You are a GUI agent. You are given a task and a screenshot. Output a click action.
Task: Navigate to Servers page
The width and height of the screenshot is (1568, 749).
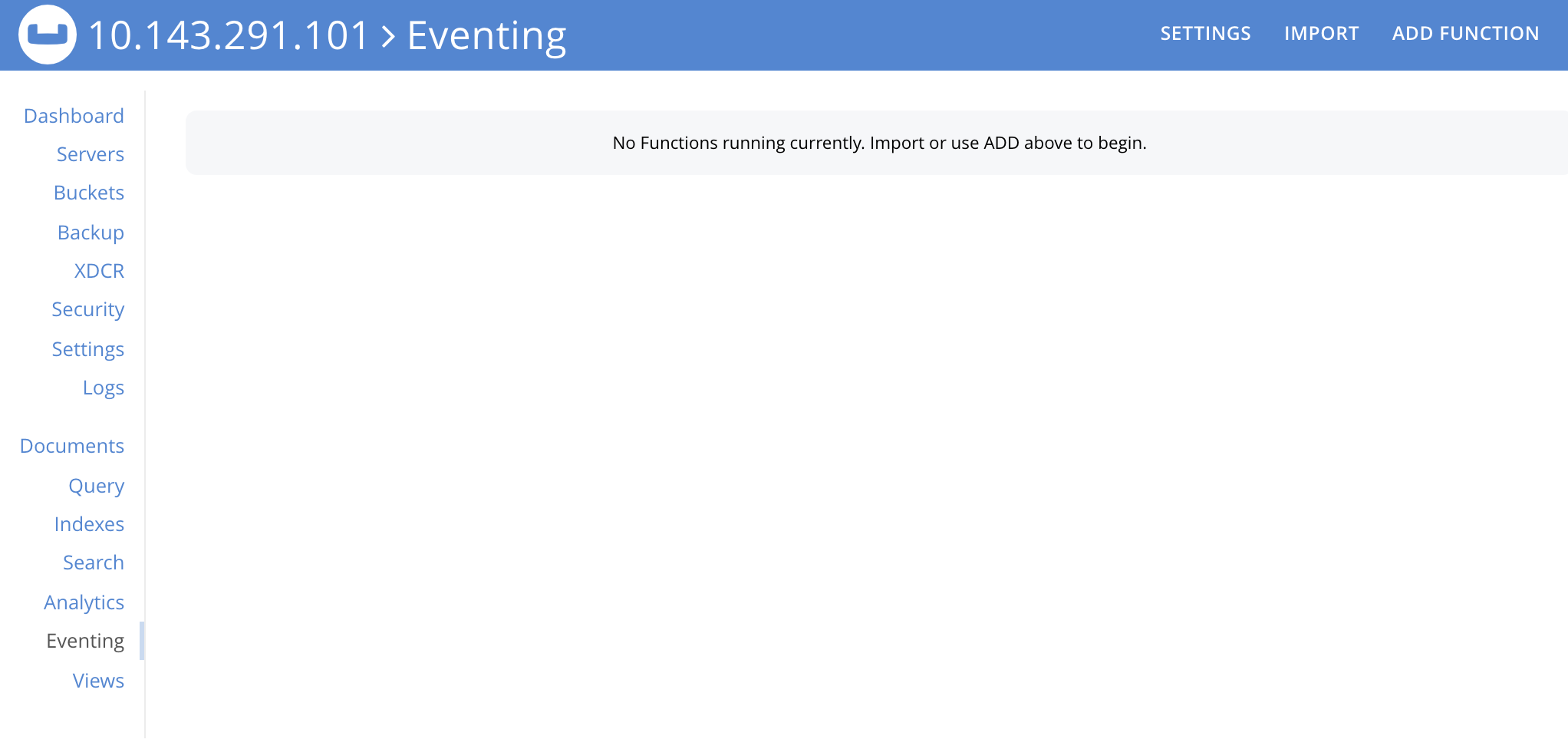pos(90,154)
